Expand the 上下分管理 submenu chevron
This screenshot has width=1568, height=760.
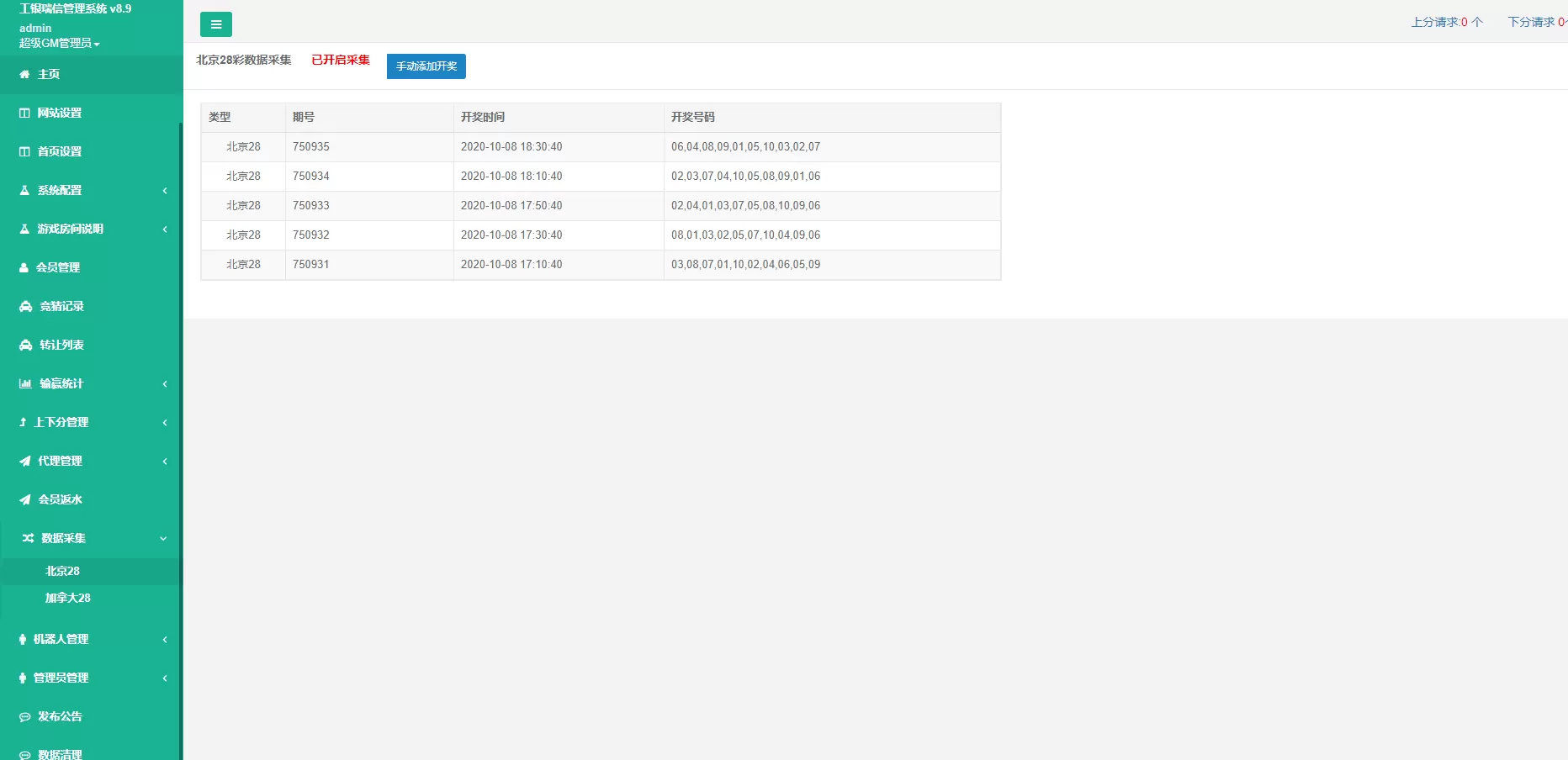tap(165, 423)
